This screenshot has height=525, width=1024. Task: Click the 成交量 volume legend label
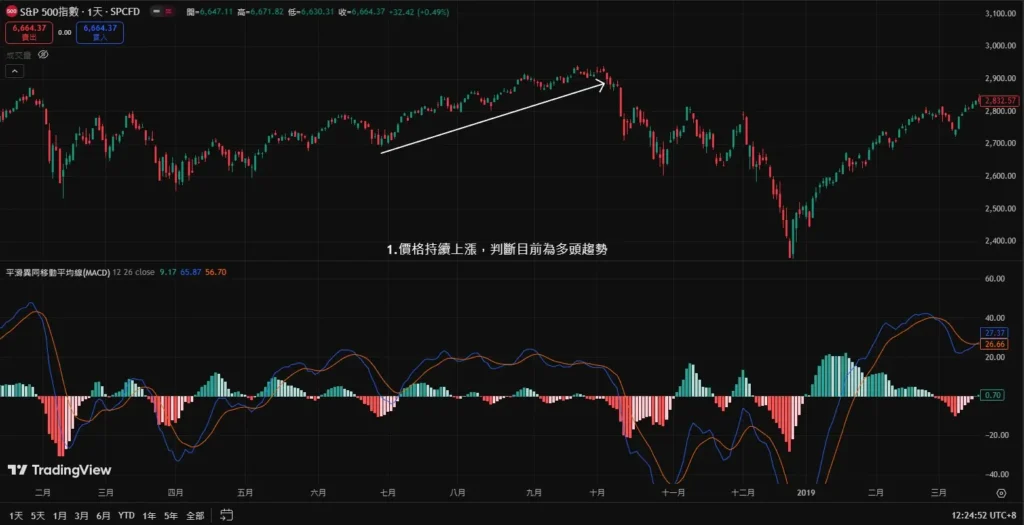coord(18,55)
